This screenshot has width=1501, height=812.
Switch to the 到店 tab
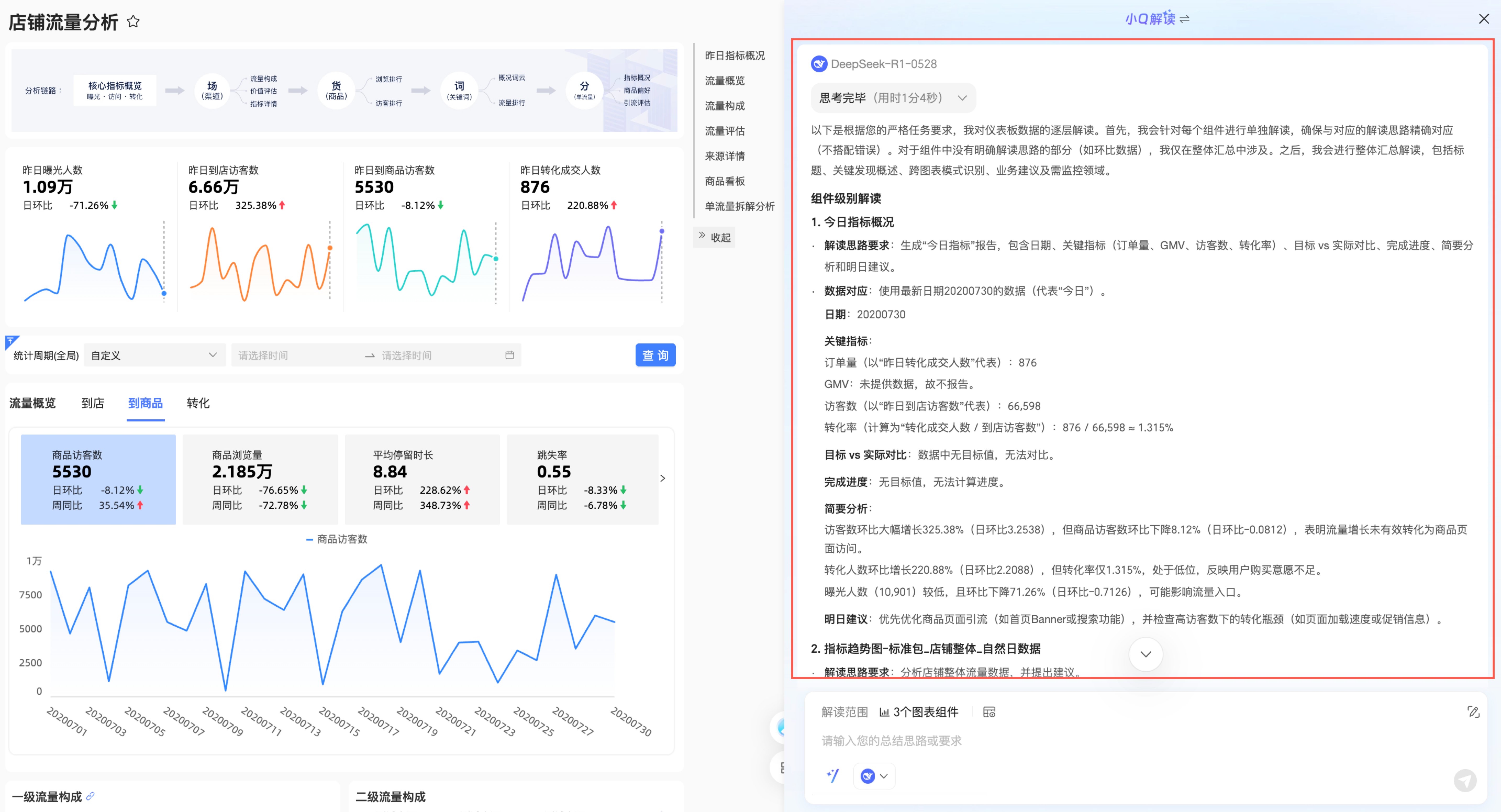point(93,403)
